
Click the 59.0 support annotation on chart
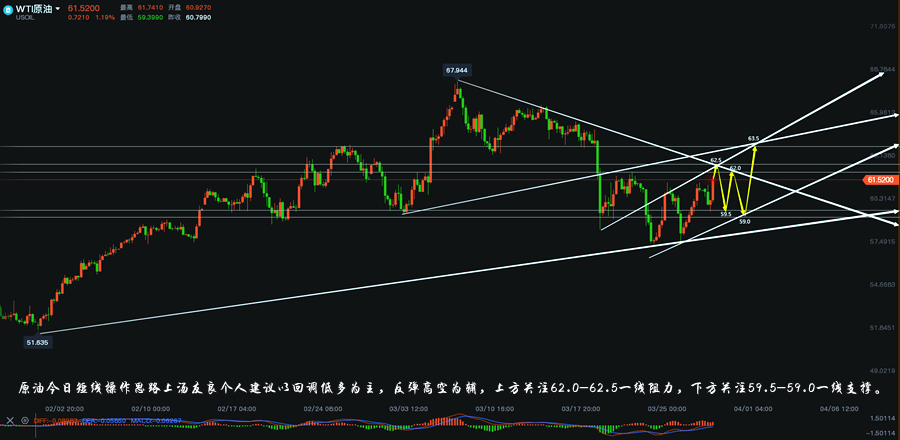(744, 221)
